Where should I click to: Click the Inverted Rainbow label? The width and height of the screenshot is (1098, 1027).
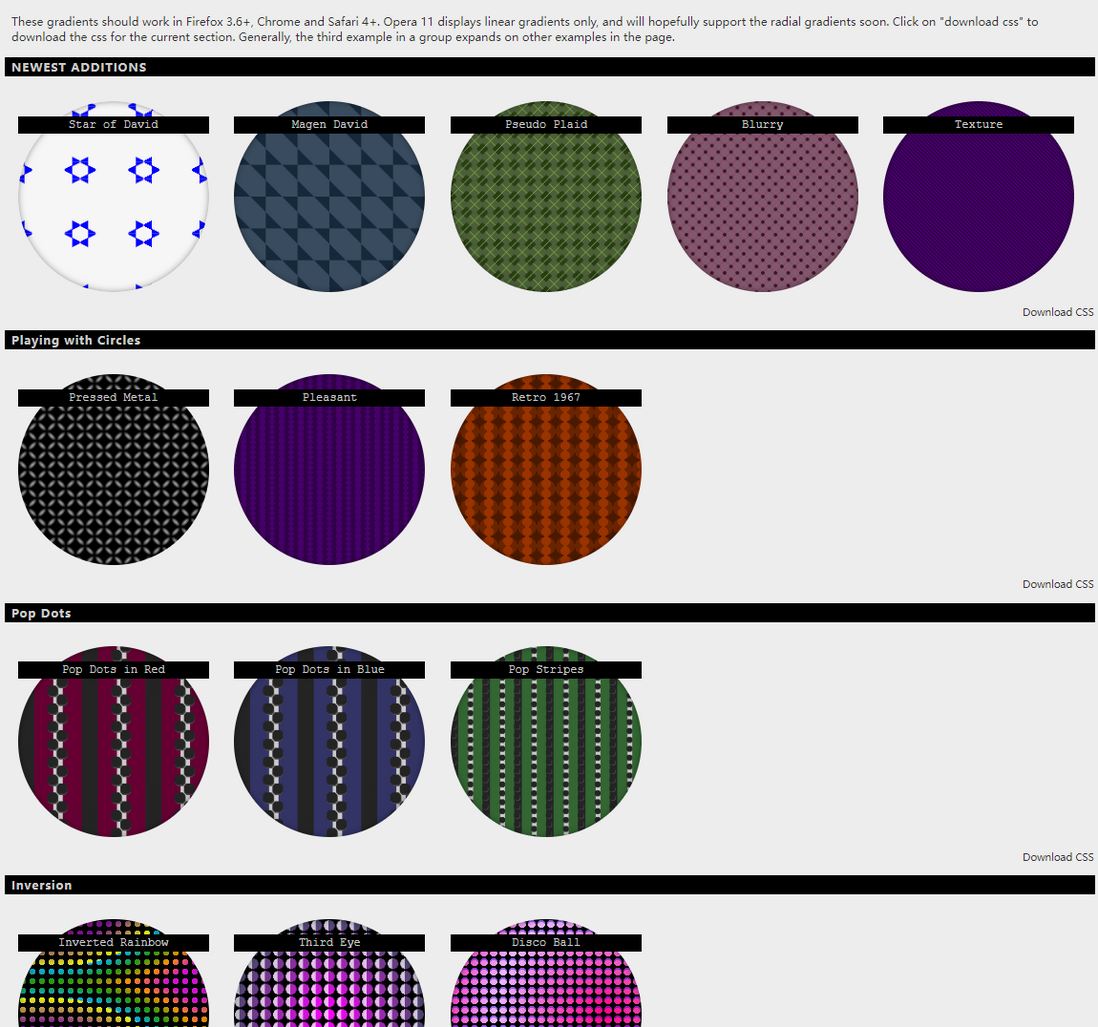pyautogui.click(x=113, y=943)
